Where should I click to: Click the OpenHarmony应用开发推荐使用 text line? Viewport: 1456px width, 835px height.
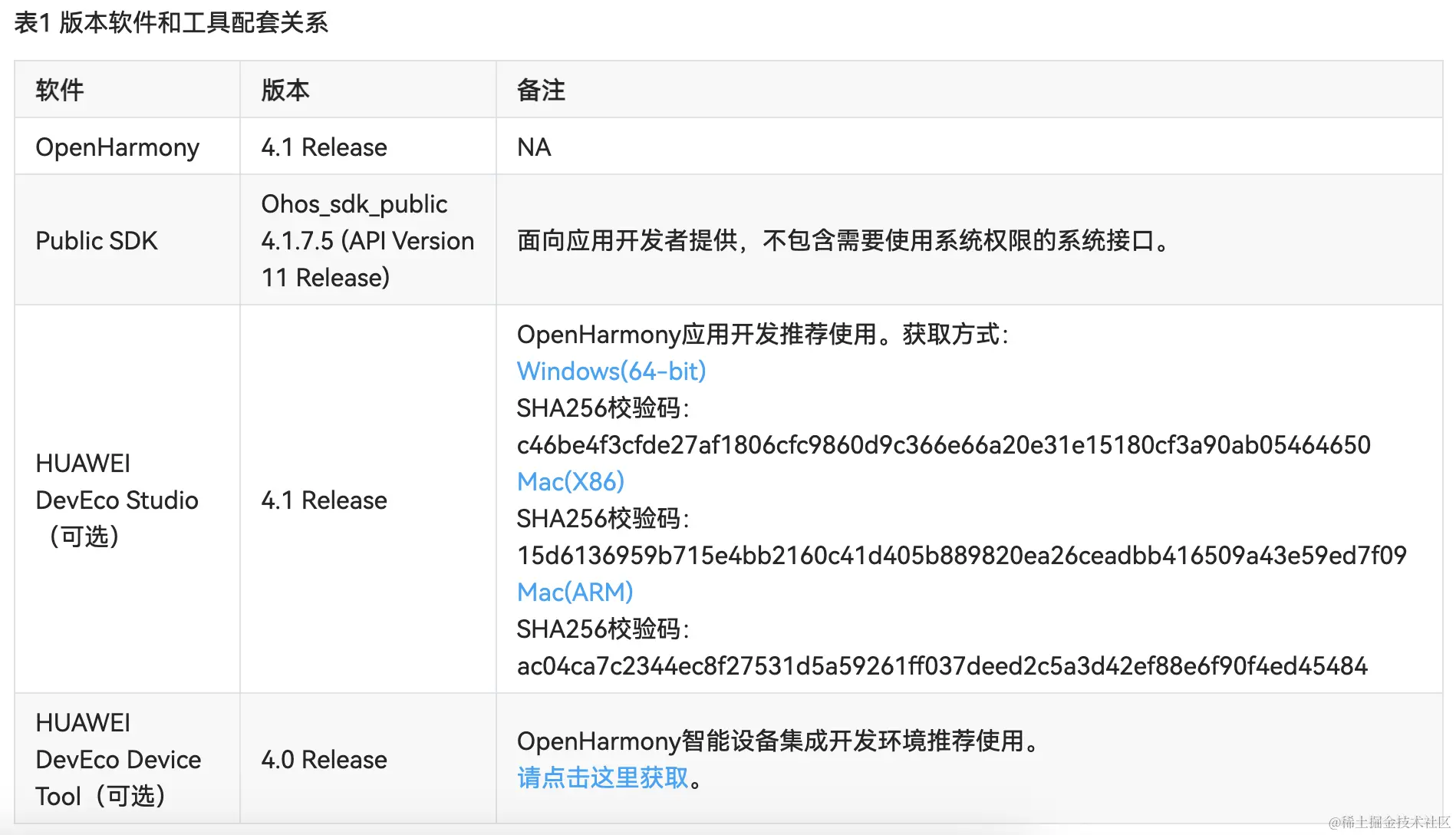pos(763,335)
